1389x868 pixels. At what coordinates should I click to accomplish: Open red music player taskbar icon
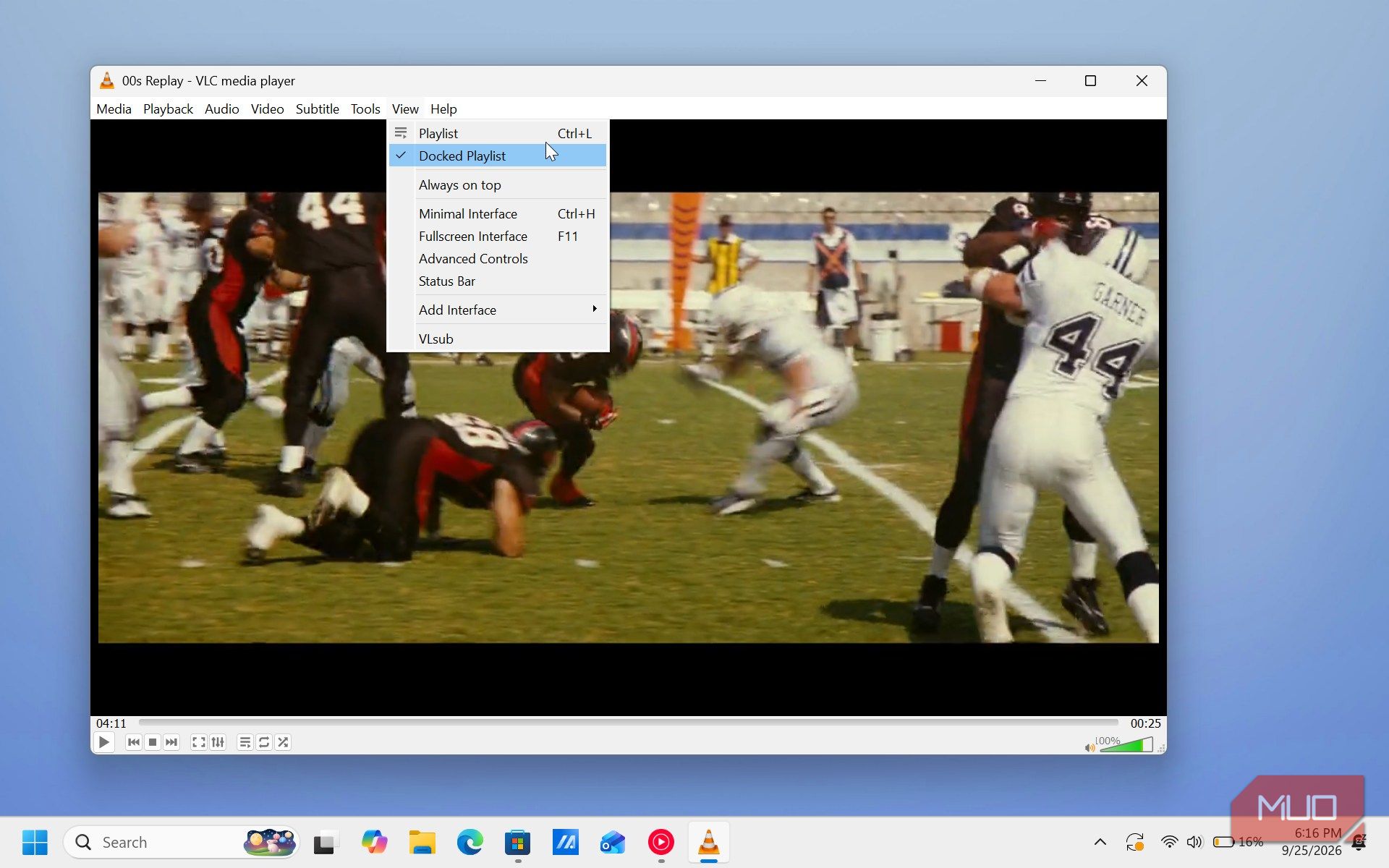tap(660, 842)
